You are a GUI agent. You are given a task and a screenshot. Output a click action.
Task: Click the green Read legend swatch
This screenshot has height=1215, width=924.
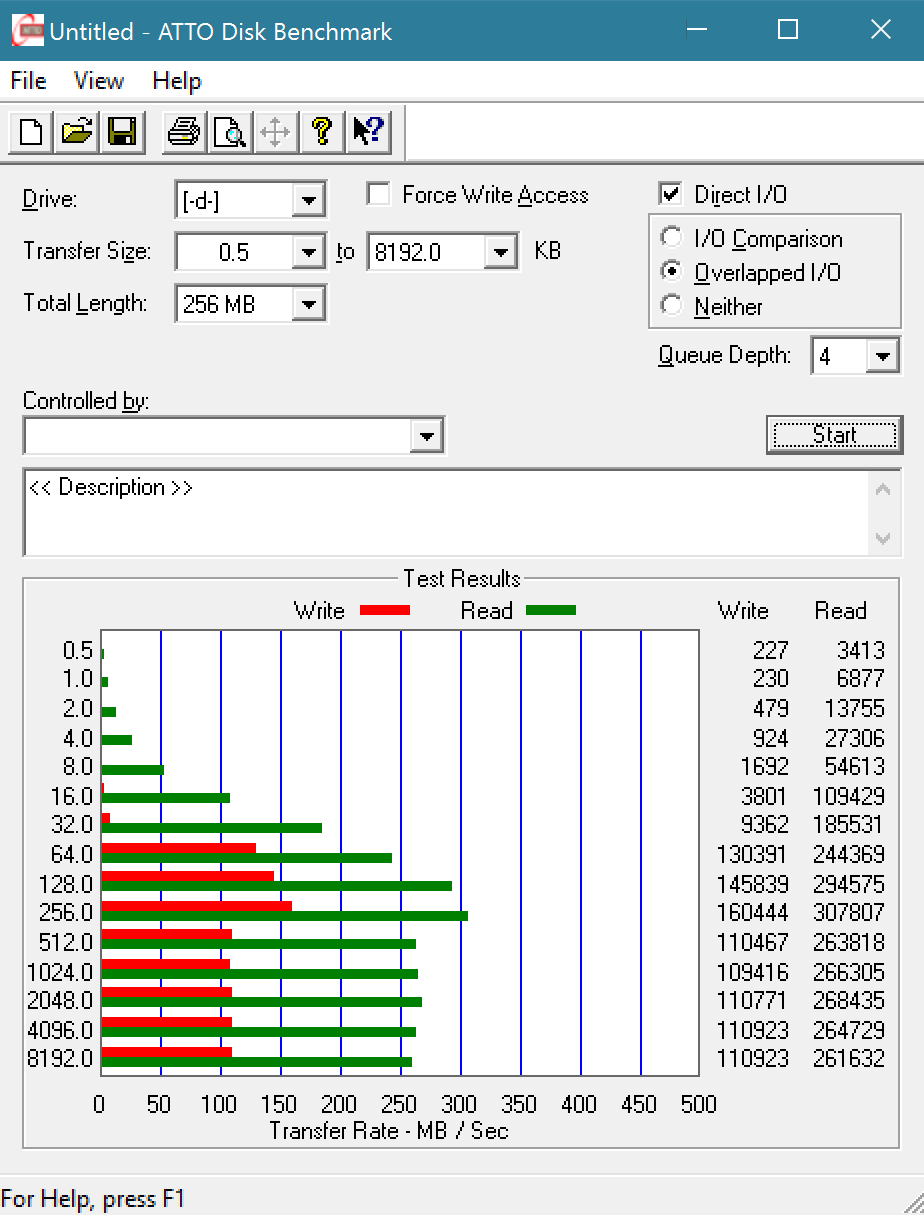coord(551,610)
